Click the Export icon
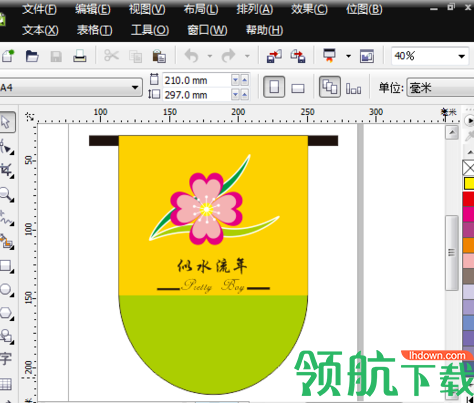This screenshot has height=403, width=474. pos(298,56)
